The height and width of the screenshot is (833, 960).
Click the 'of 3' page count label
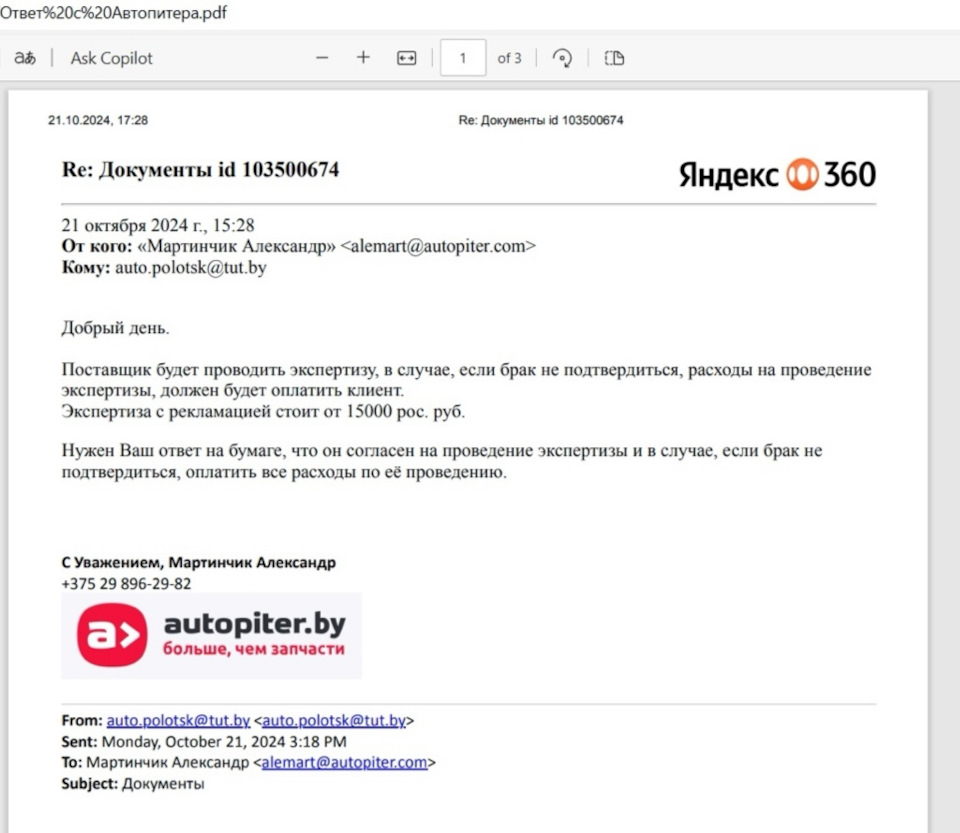pyautogui.click(x=509, y=58)
